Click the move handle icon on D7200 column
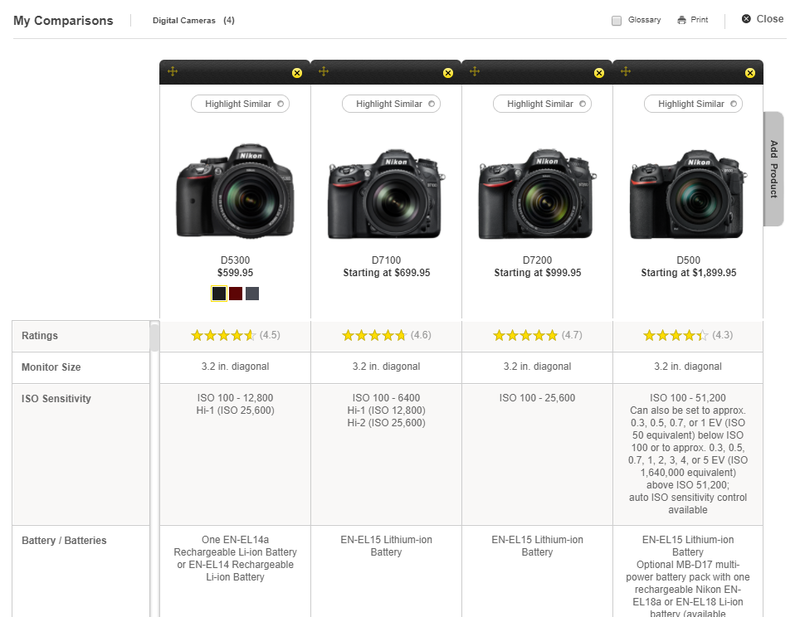Image resolution: width=800 pixels, height=617 pixels. tap(474, 71)
